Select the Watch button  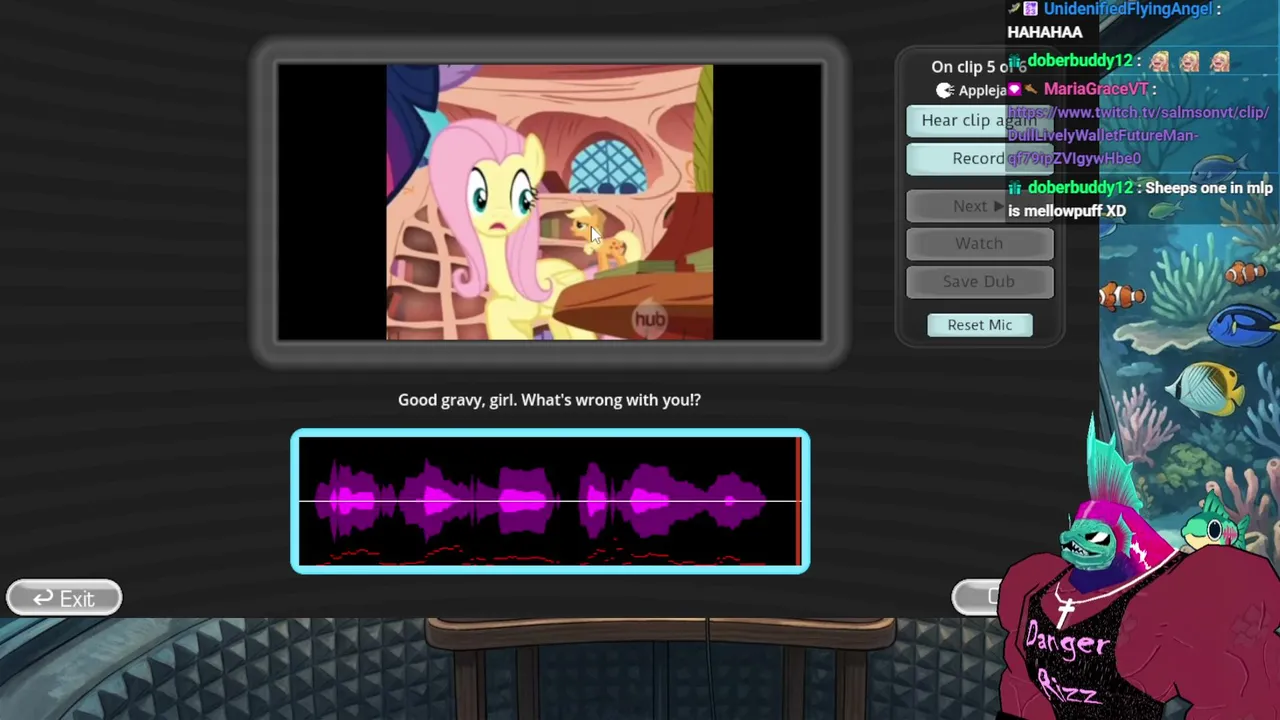(x=979, y=244)
